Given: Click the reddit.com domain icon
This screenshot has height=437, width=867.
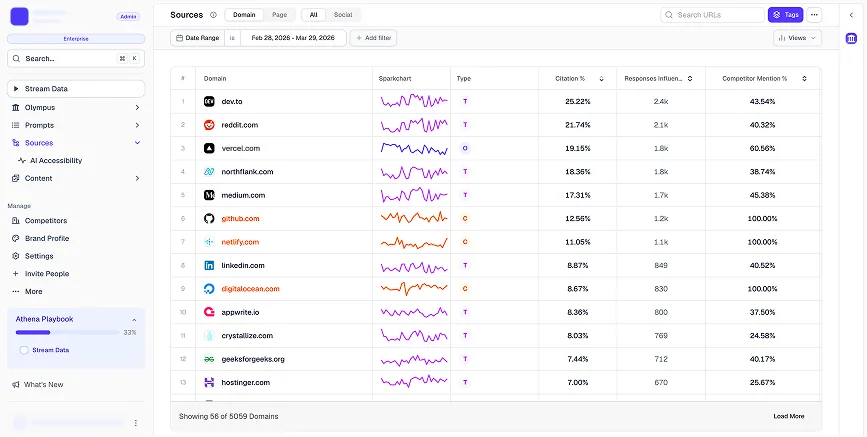Looking at the screenshot, I should coord(210,125).
